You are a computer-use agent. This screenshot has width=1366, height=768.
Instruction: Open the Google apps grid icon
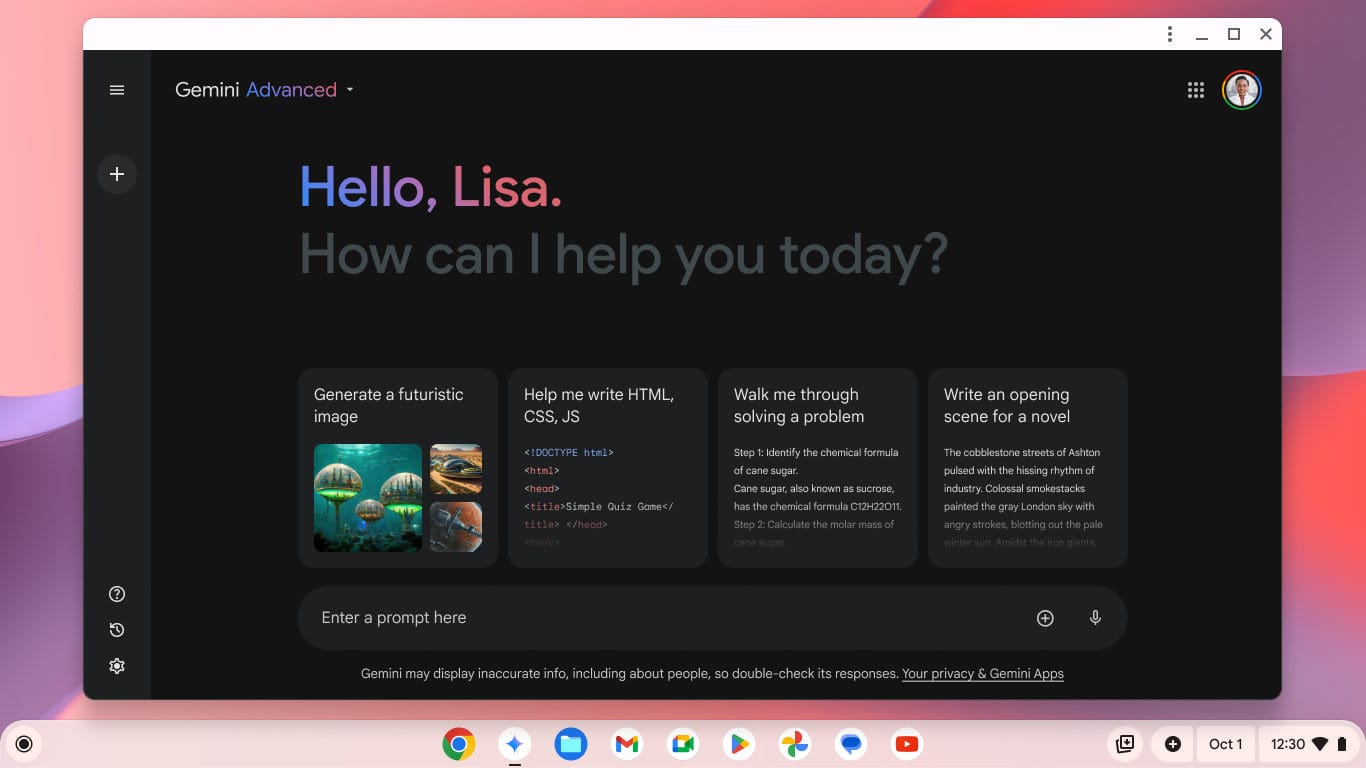1195,90
